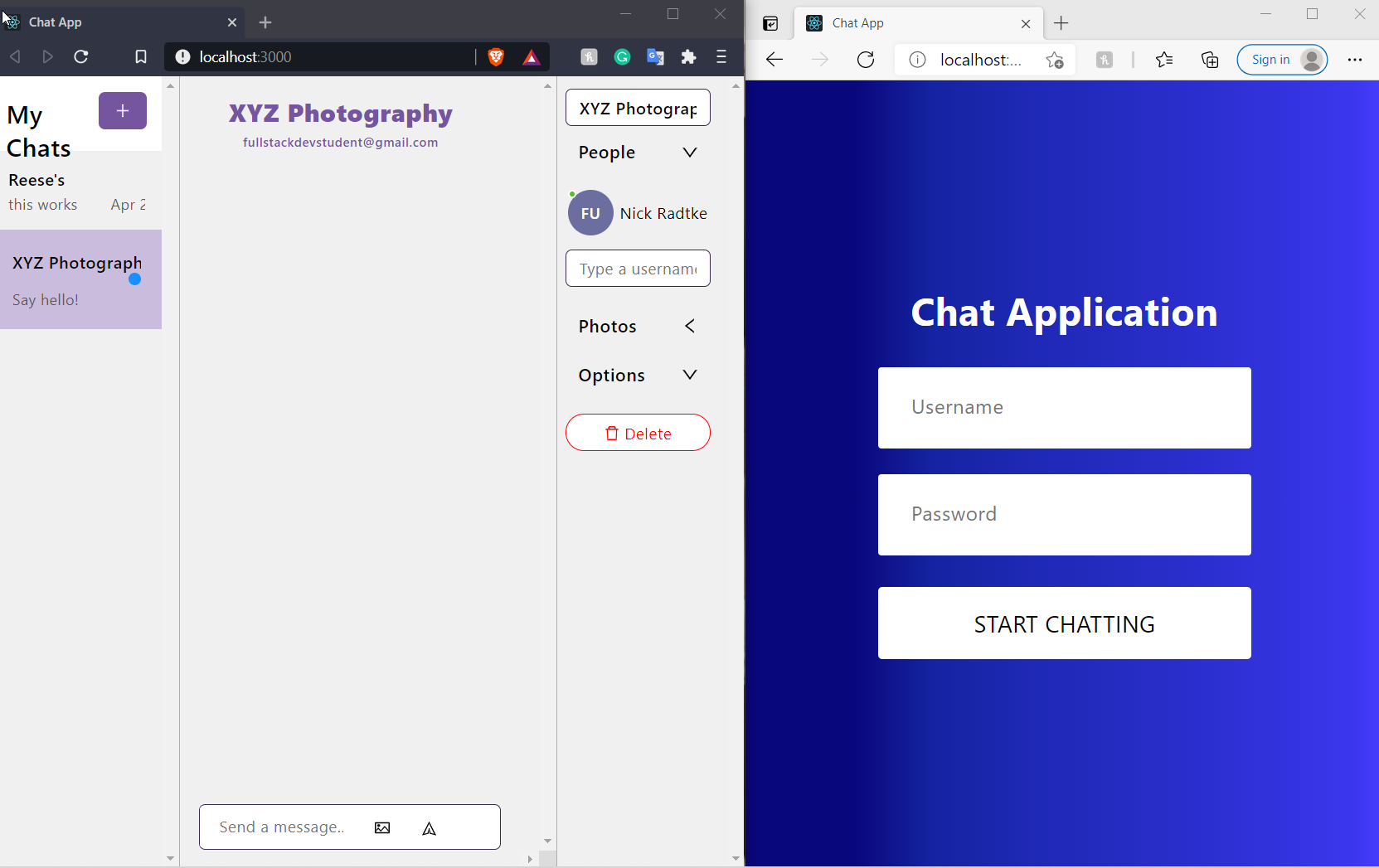Click Nick Radtke's FU avatar circle
The height and width of the screenshot is (868, 1379).
coord(590,212)
